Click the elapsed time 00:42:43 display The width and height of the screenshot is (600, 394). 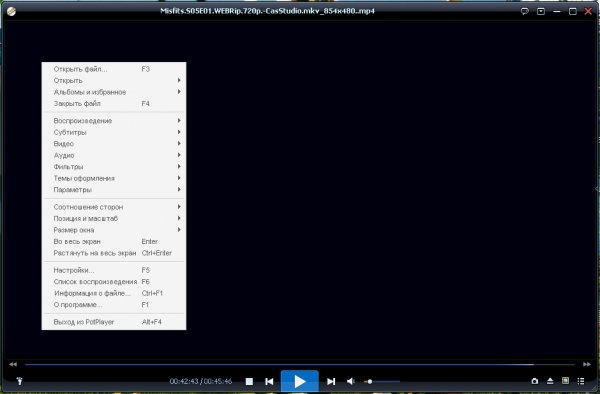point(184,381)
